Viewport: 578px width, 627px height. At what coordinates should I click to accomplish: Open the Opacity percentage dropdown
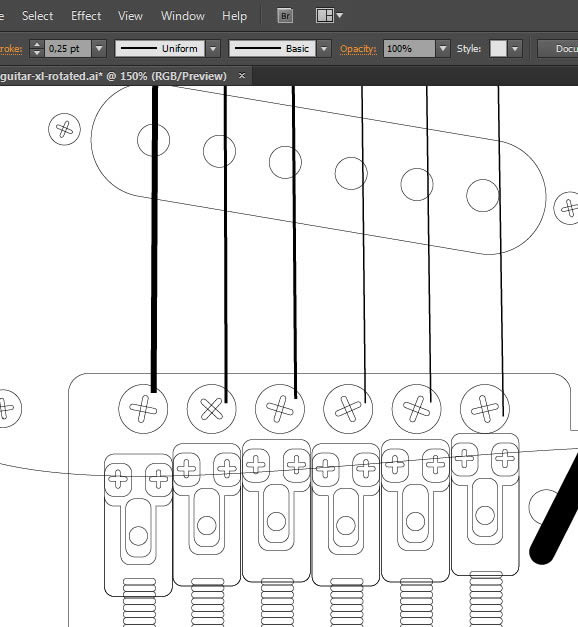point(442,49)
